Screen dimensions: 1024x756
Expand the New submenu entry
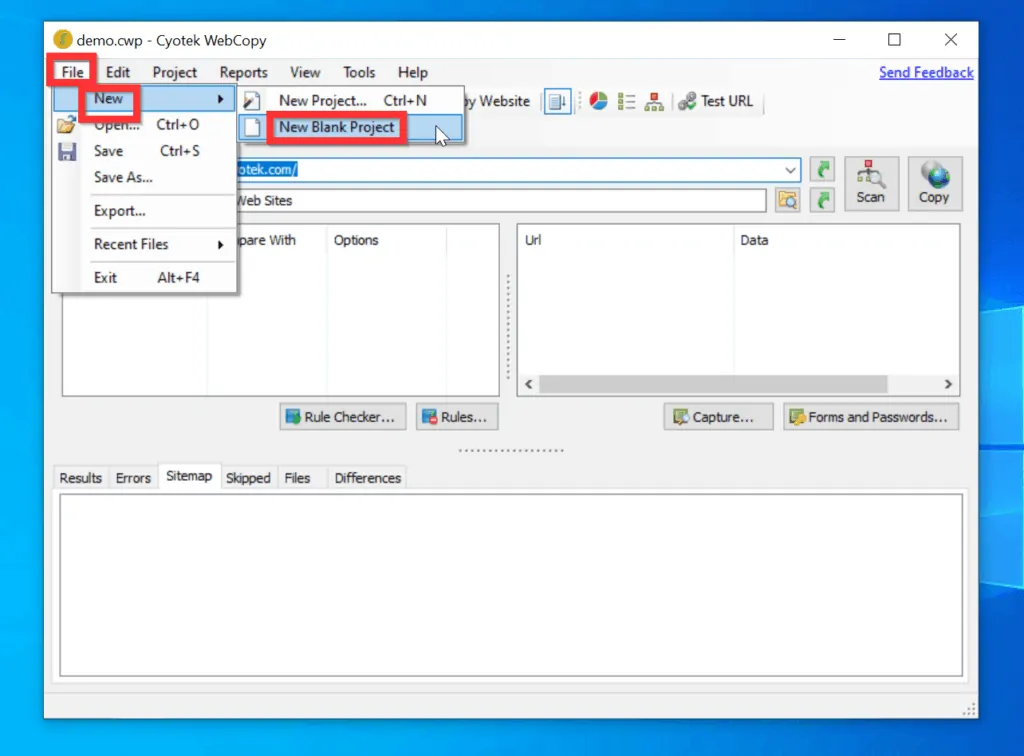tap(144, 99)
